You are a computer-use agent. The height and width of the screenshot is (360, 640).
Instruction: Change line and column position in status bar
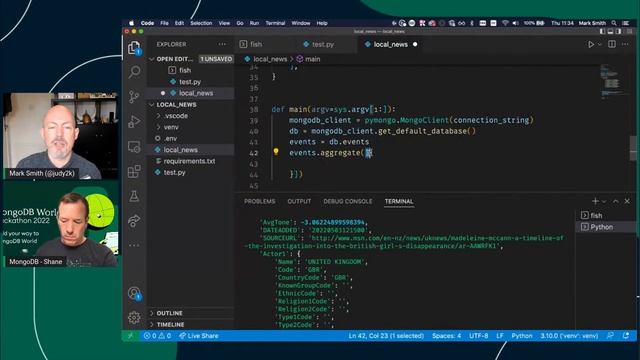(386, 336)
